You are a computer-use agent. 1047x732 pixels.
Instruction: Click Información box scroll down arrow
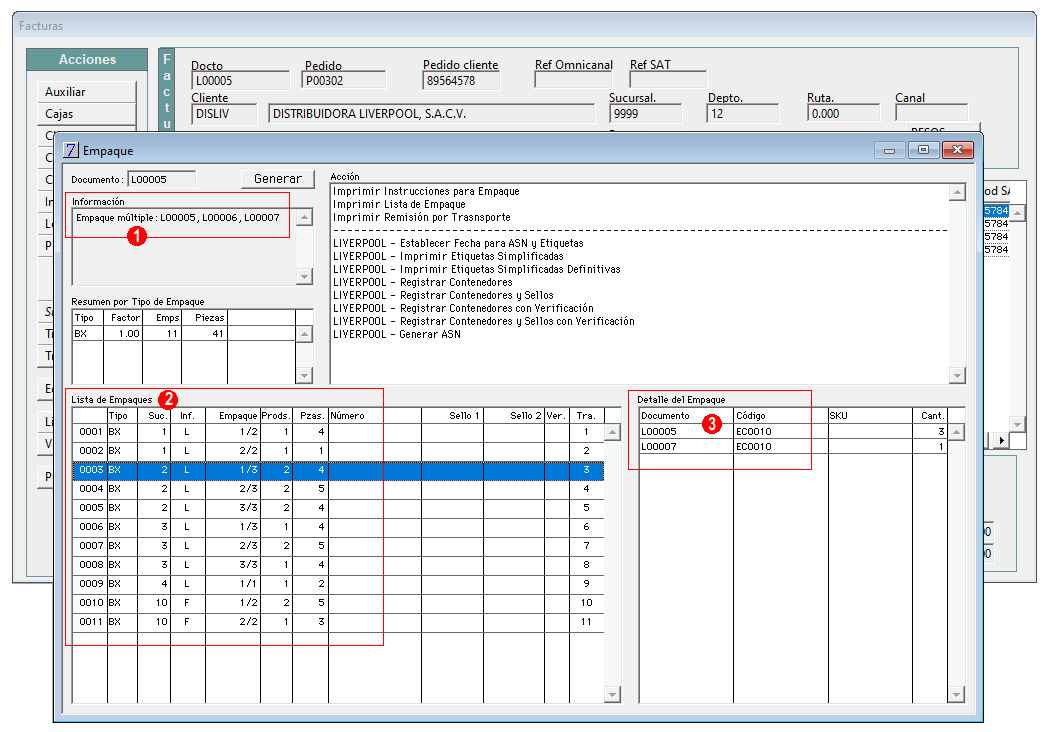pos(304,277)
